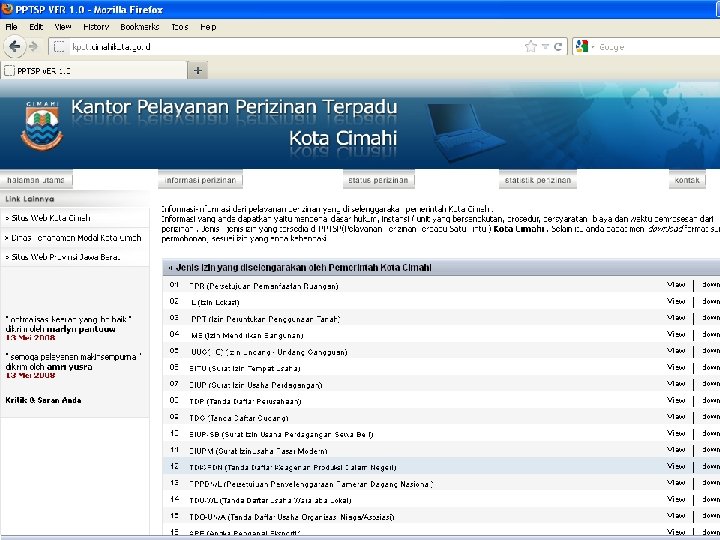View row 01 Persetujuan Pemanfaatan Ruangan
720x540 pixels.
click(676, 285)
